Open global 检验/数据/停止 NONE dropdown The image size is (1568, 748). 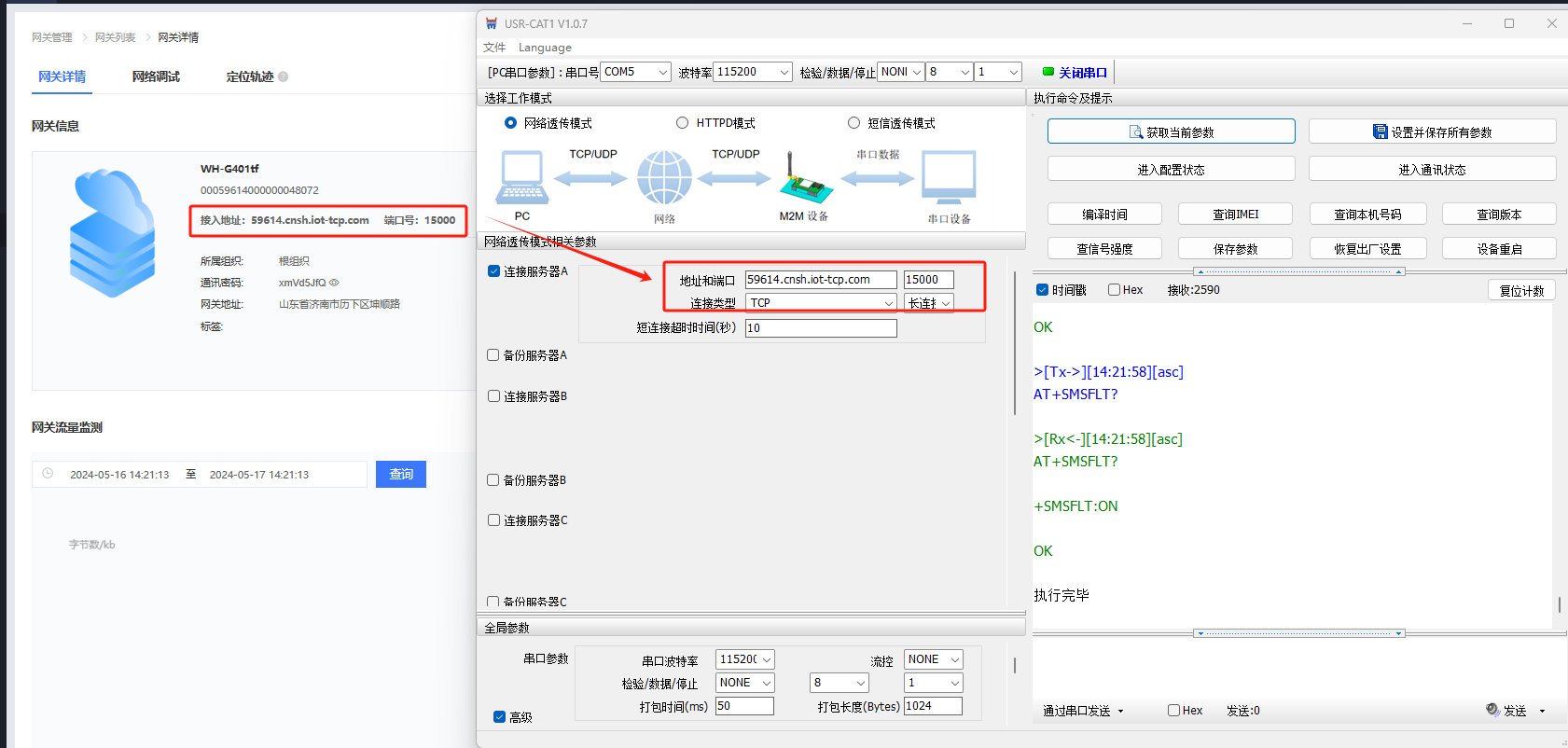click(x=745, y=683)
